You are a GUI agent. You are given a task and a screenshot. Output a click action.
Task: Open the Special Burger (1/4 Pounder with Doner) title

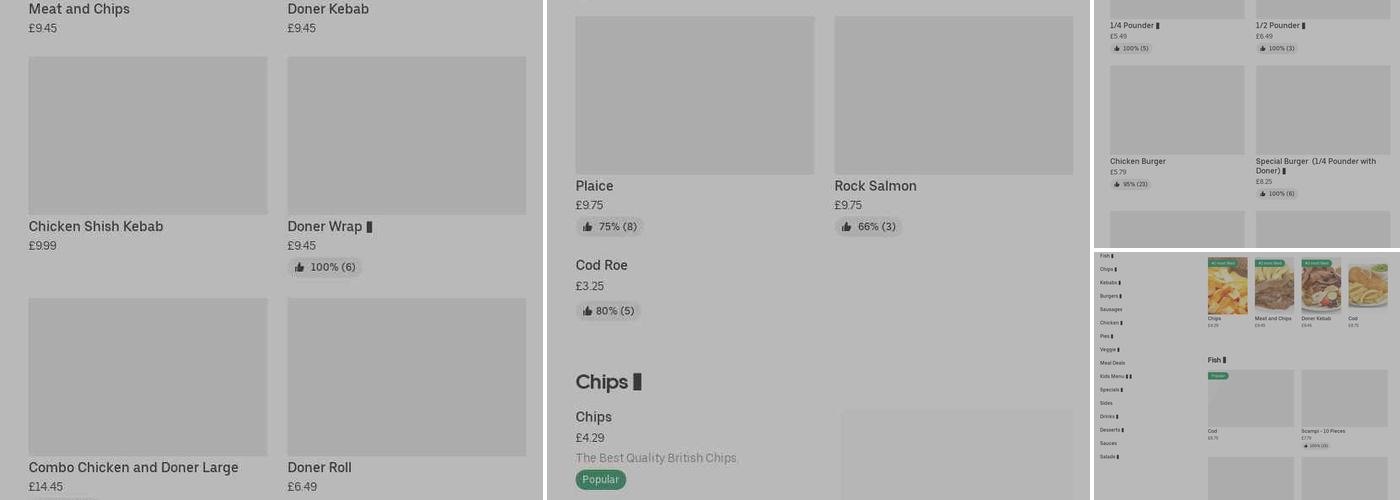pyautogui.click(x=1315, y=165)
